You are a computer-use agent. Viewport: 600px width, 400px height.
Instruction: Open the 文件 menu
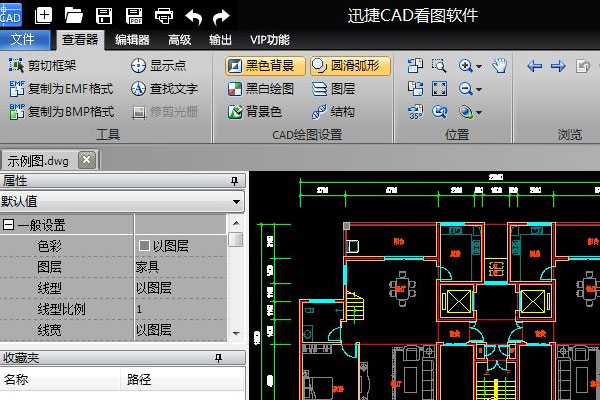pos(24,39)
